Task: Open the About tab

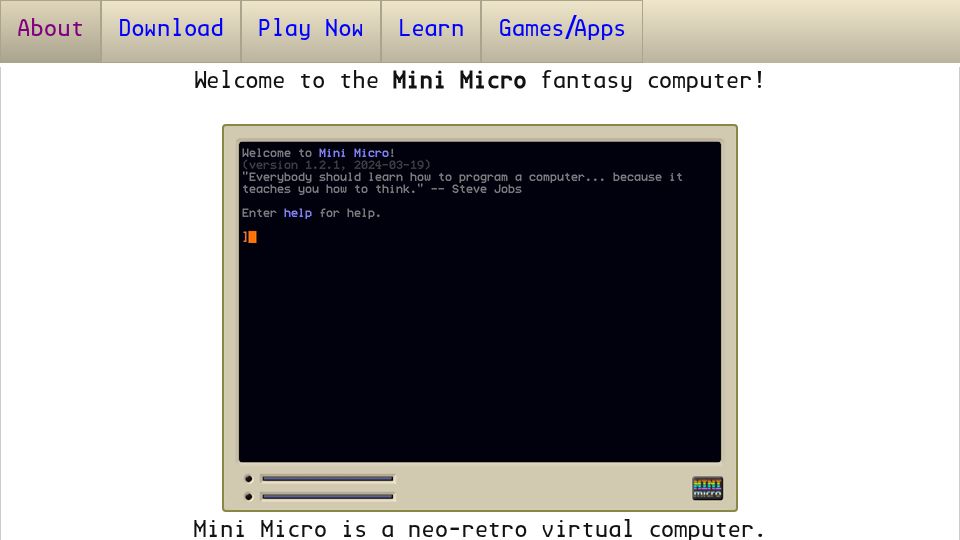Action: click(50, 31)
